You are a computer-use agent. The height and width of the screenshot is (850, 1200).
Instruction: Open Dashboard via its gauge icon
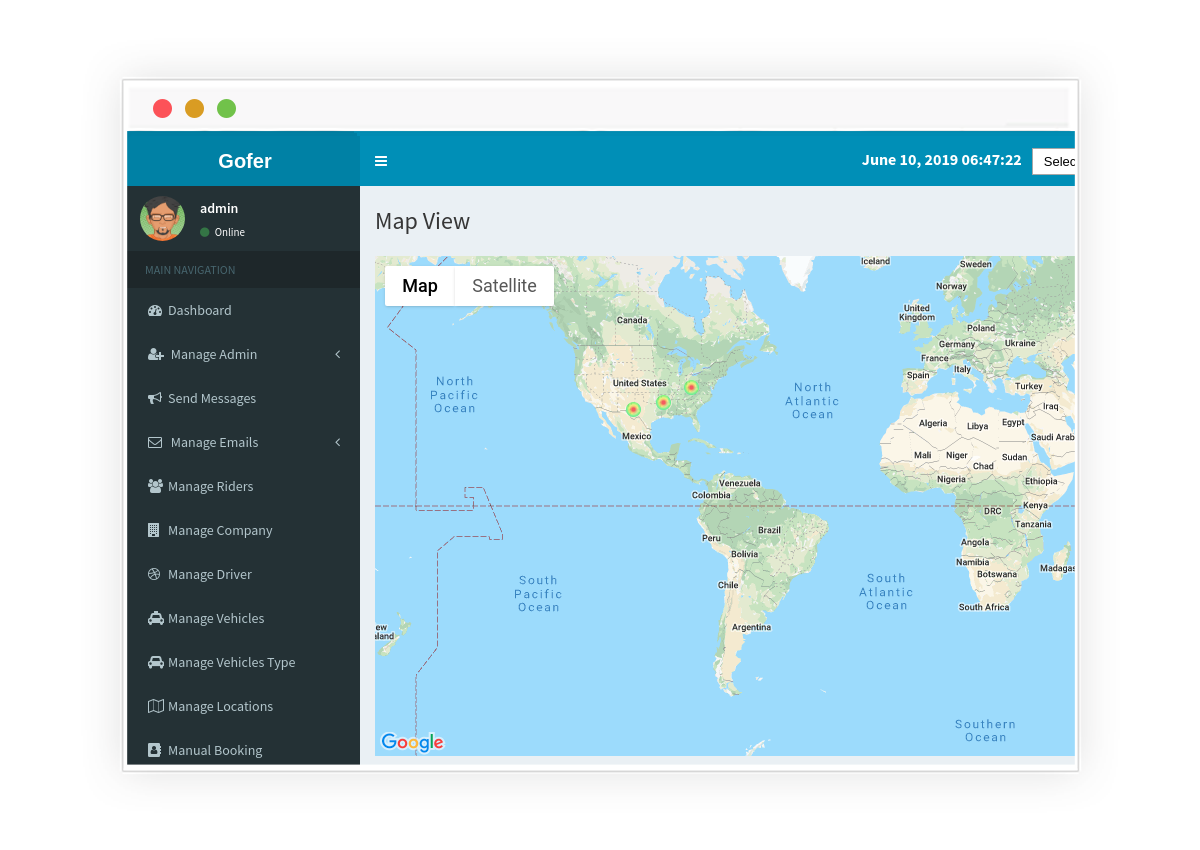(x=155, y=310)
